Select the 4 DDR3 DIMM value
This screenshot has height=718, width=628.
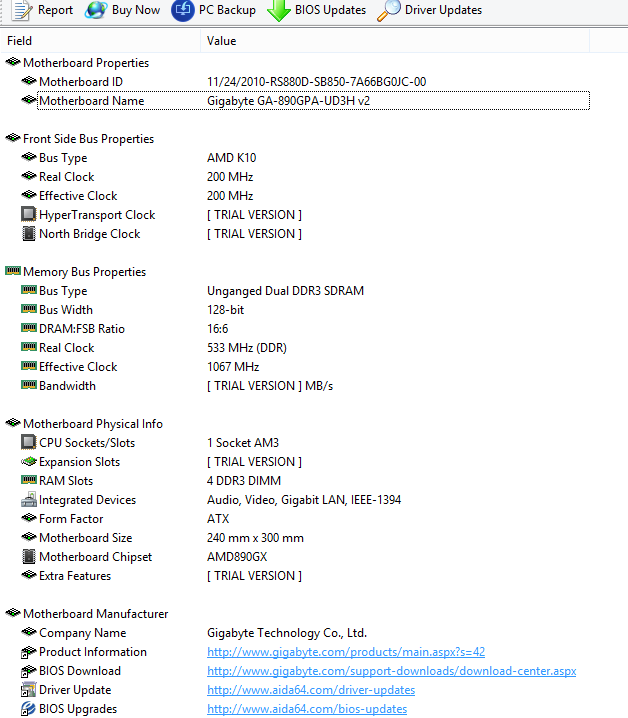(244, 481)
